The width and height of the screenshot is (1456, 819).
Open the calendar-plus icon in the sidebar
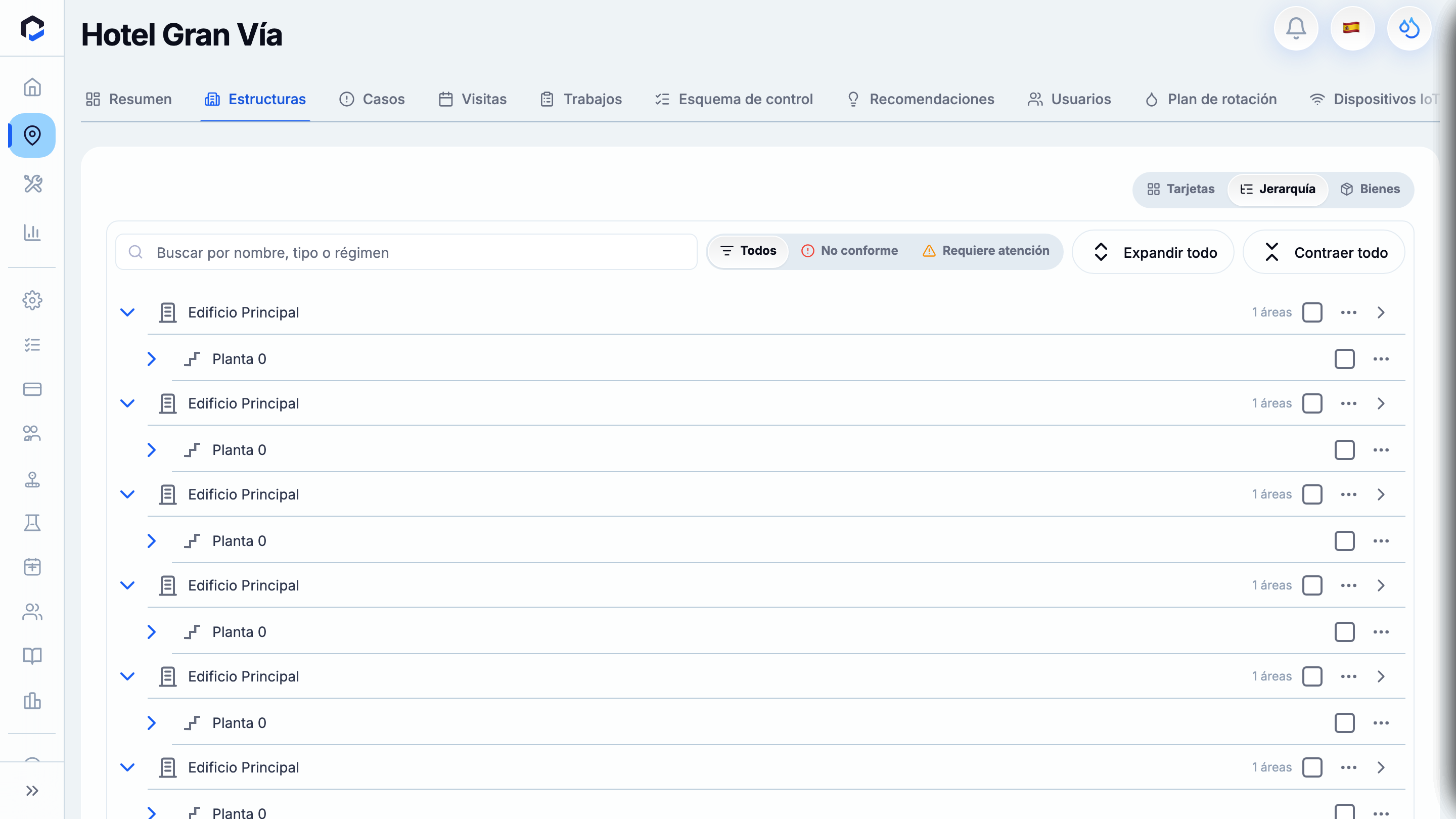(x=32, y=567)
